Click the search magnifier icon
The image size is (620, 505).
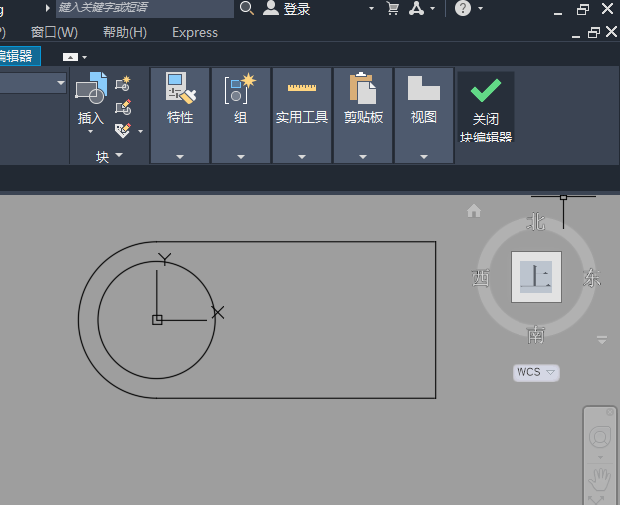click(x=247, y=9)
